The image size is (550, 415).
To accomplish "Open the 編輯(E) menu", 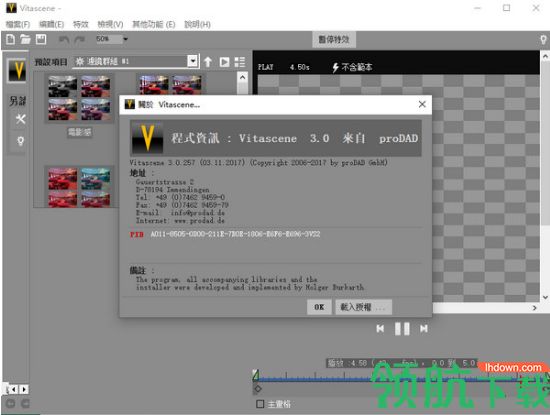I will coord(52,24).
